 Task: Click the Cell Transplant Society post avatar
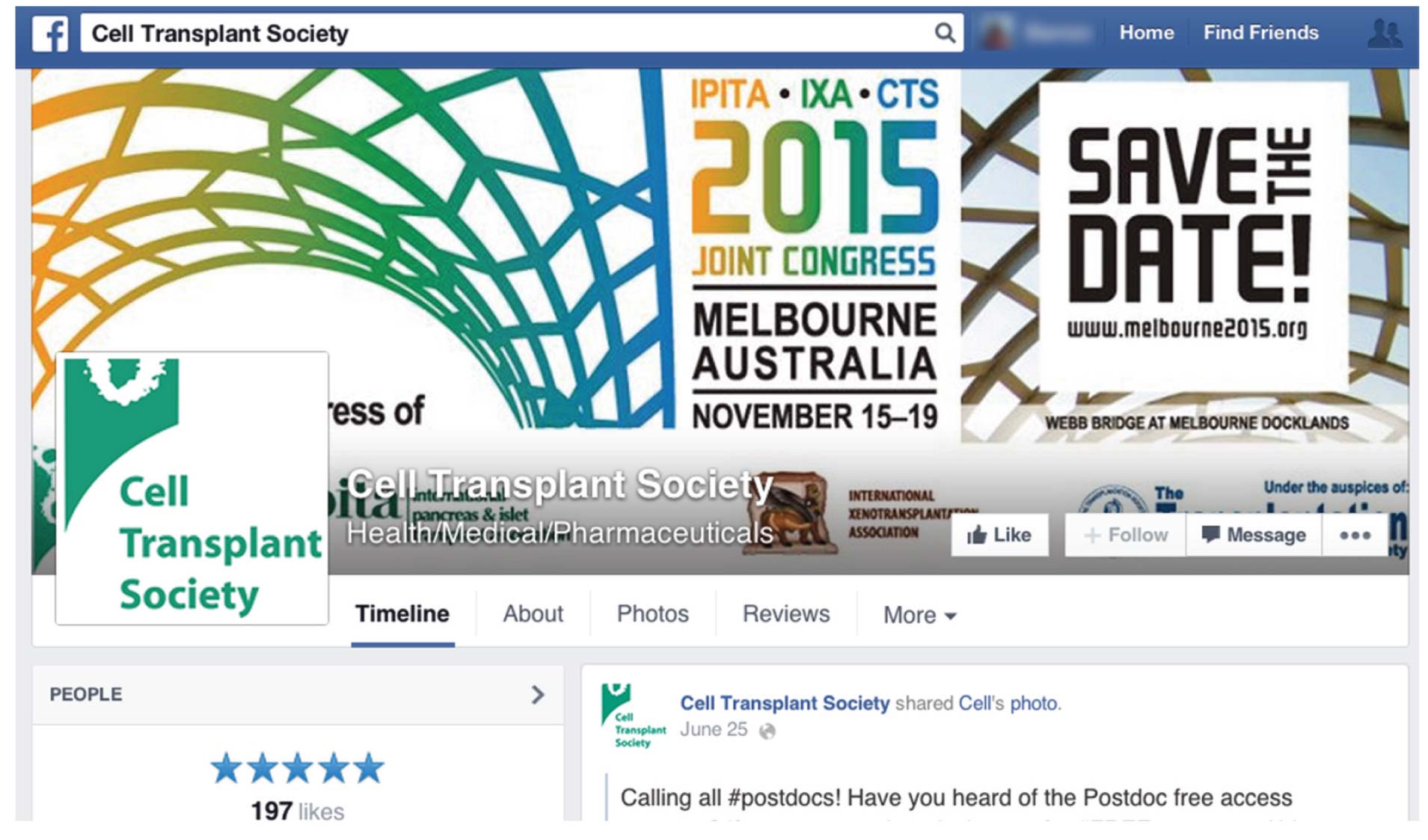(x=632, y=715)
